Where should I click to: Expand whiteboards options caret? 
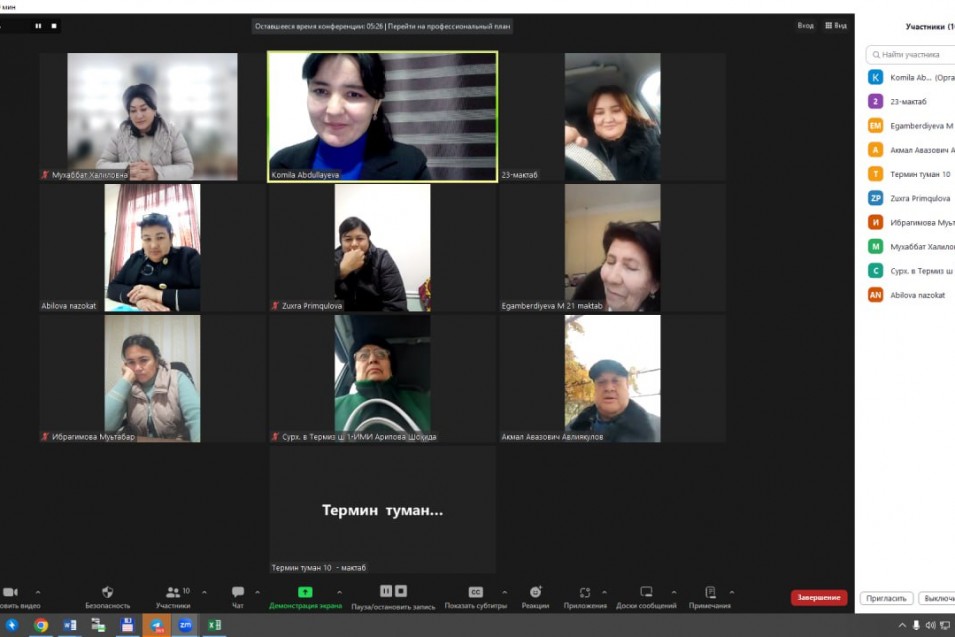click(674, 592)
